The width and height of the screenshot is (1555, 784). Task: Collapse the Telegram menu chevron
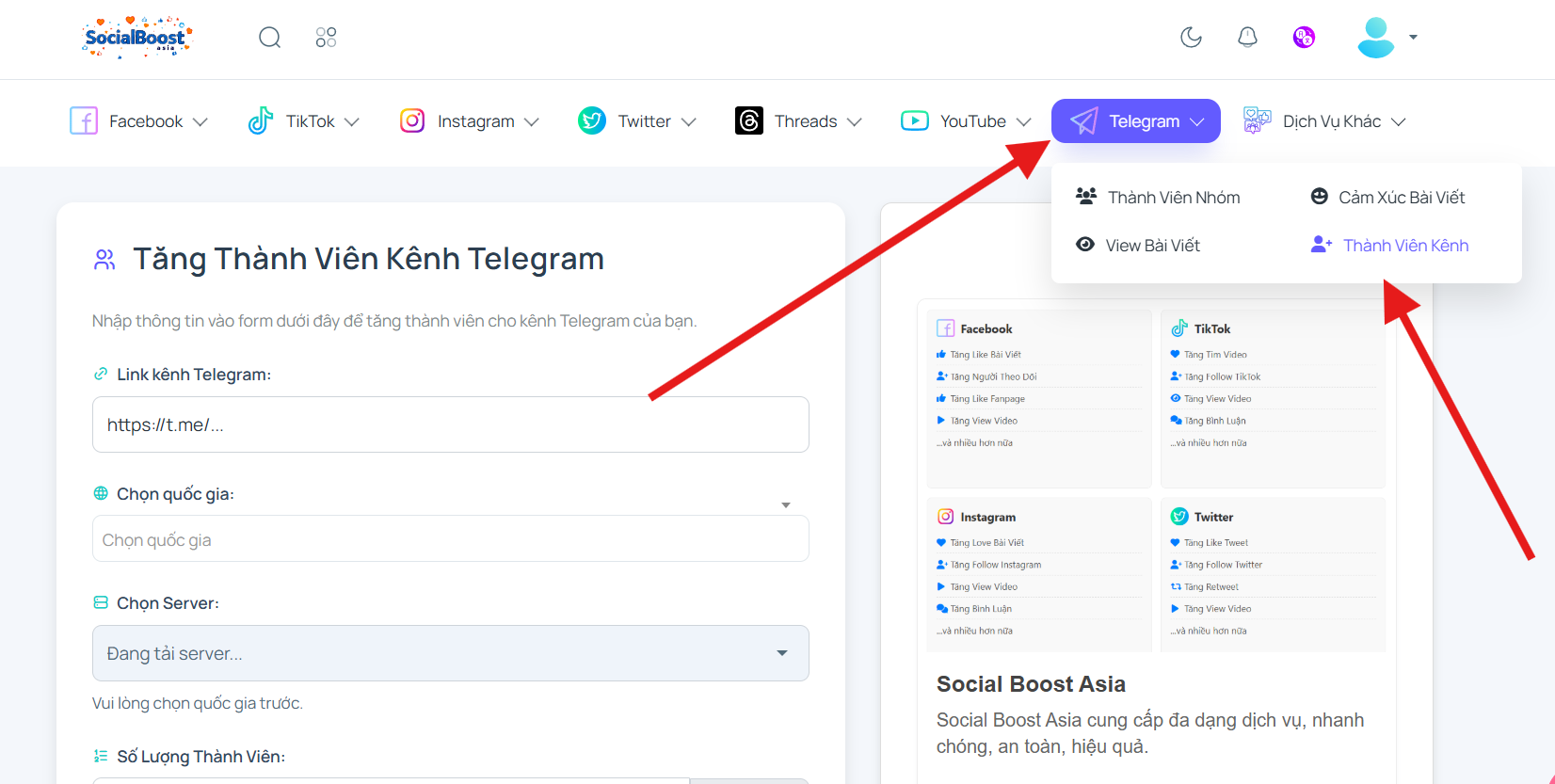coord(1197,122)
